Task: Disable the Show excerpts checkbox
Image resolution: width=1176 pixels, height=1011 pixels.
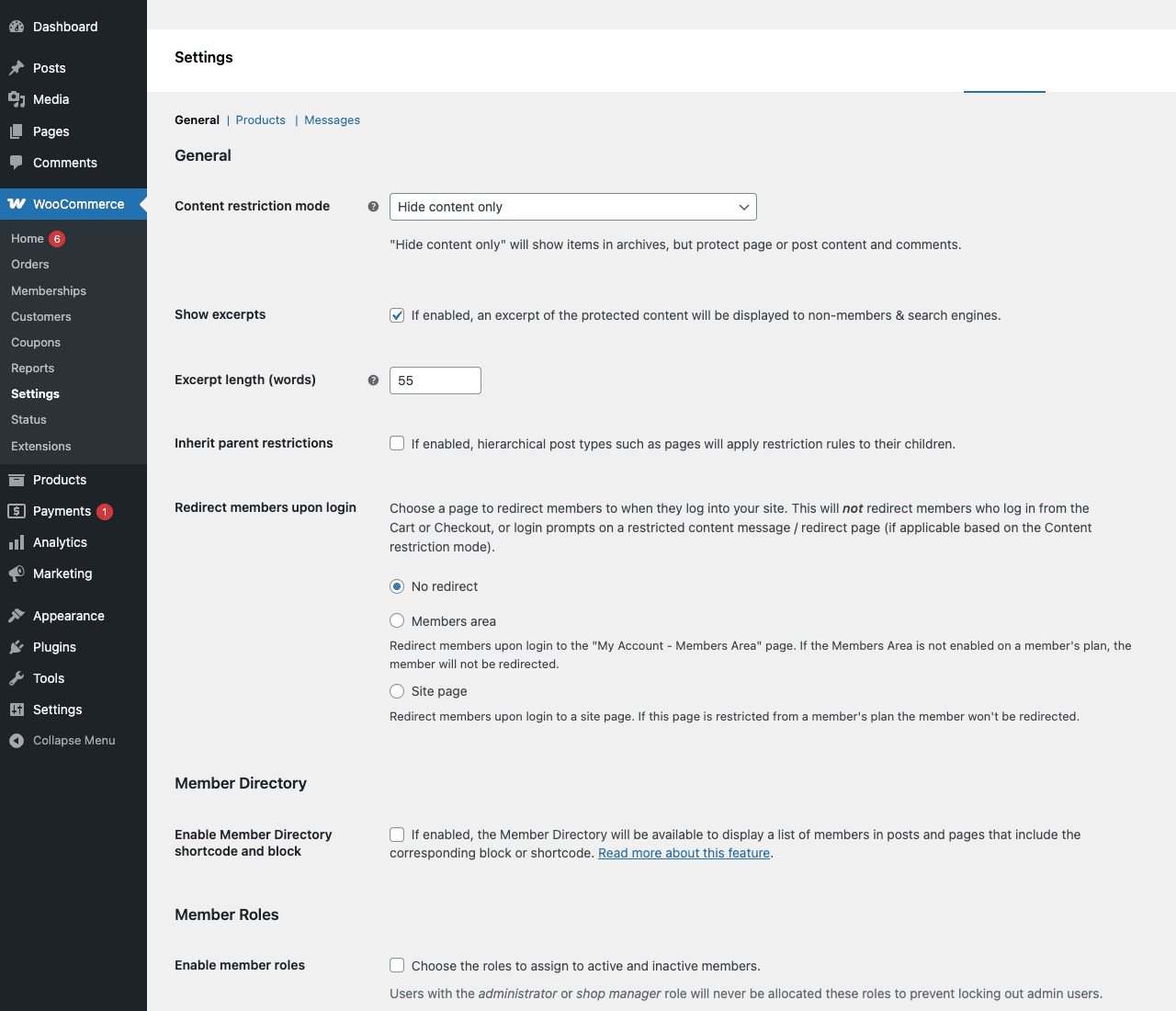Action: [x=397, y=315]
